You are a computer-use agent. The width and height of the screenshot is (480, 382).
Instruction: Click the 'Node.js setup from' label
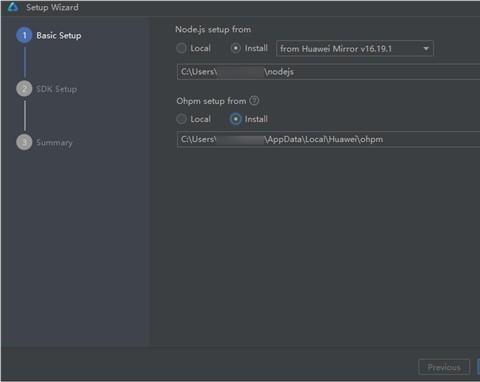point(213,29)
